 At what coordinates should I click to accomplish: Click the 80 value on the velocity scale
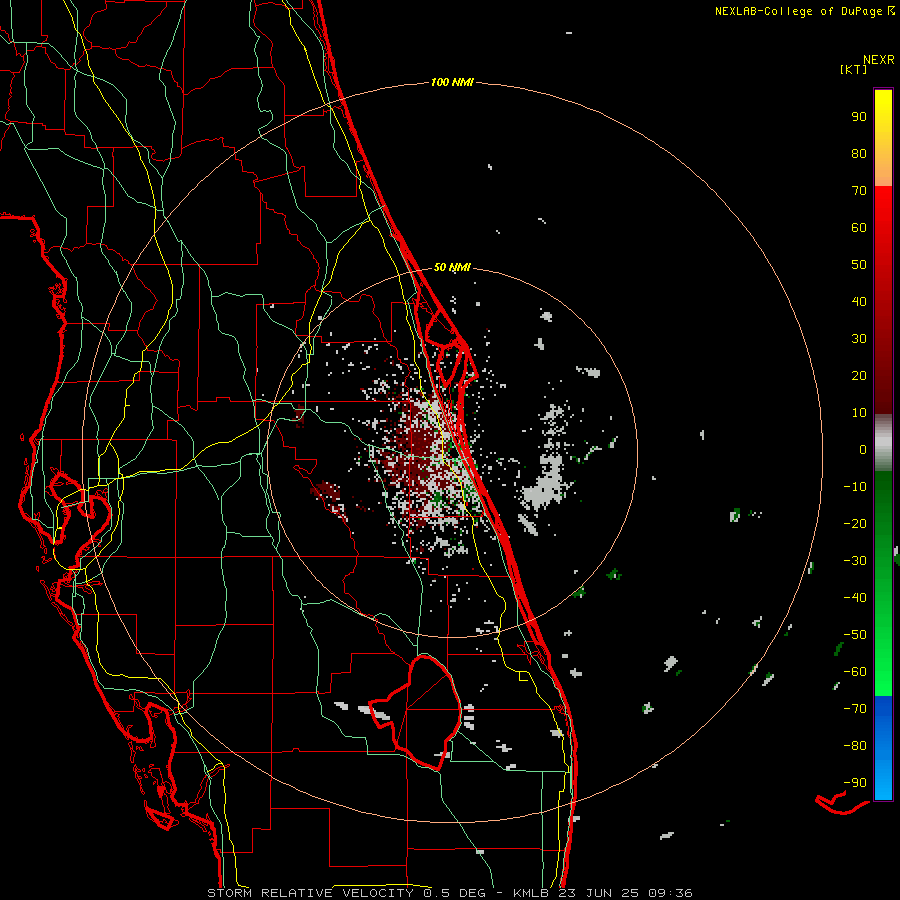click(859, 153)
